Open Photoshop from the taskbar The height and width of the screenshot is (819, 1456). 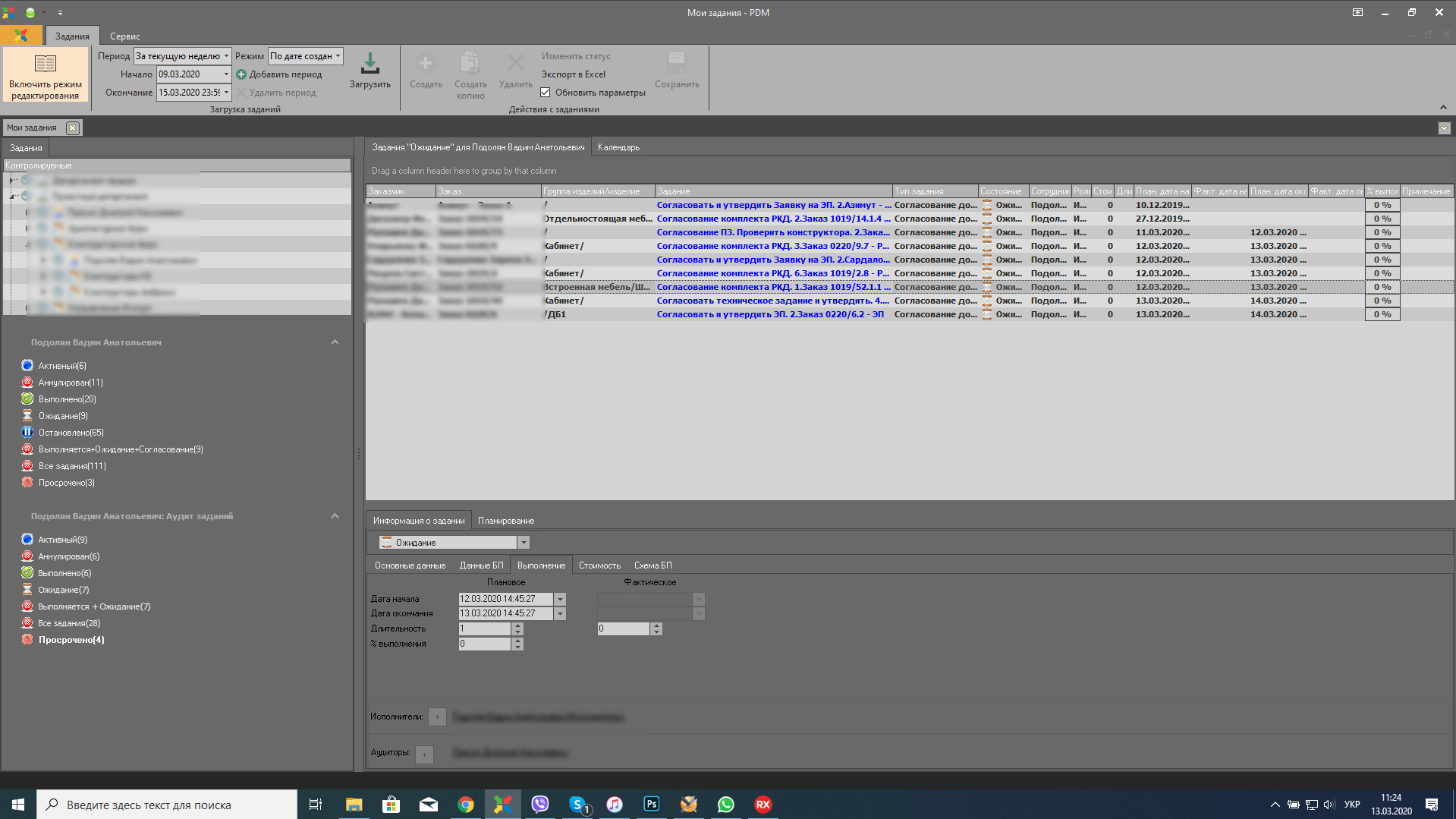tap(652, 805)
